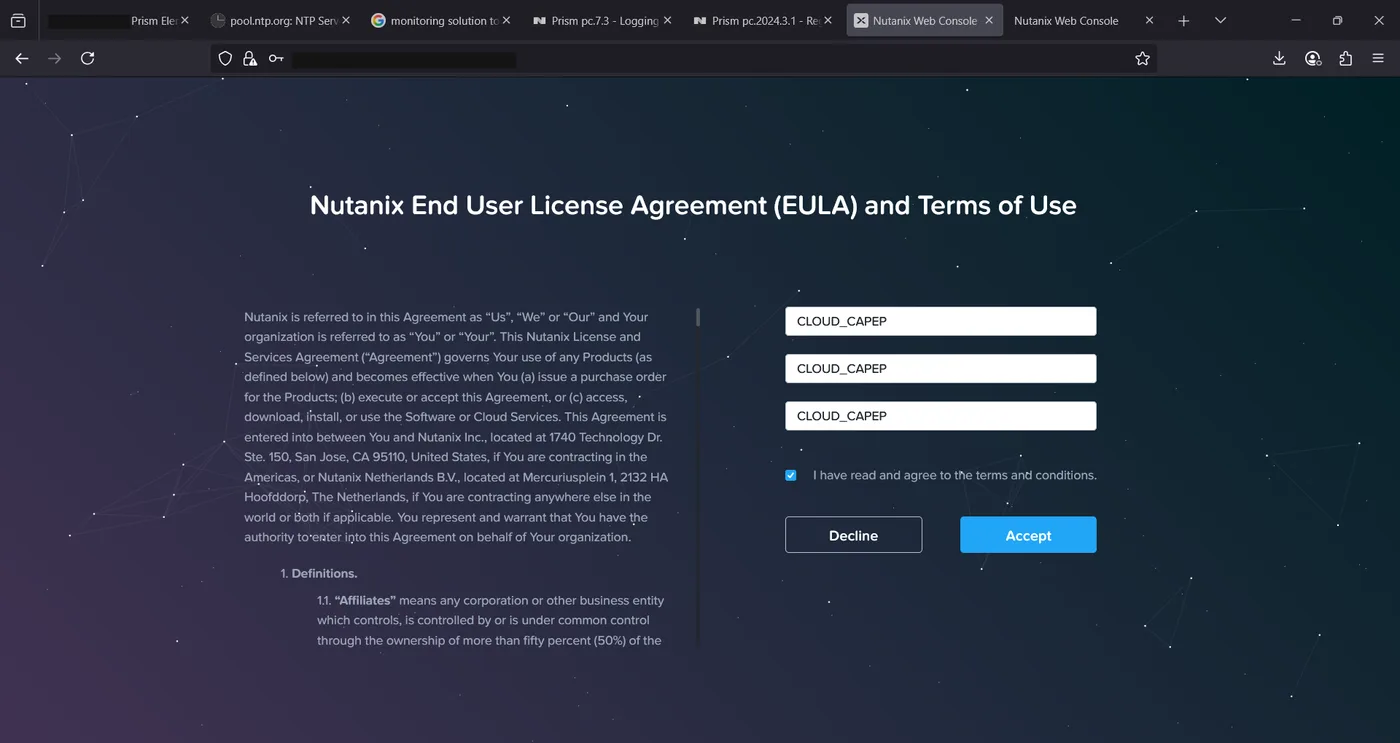Image resolution: width=1400 pixels, height=743 pixels.
Task: Close the monitoring solution tab
Action: pos(506,20)
